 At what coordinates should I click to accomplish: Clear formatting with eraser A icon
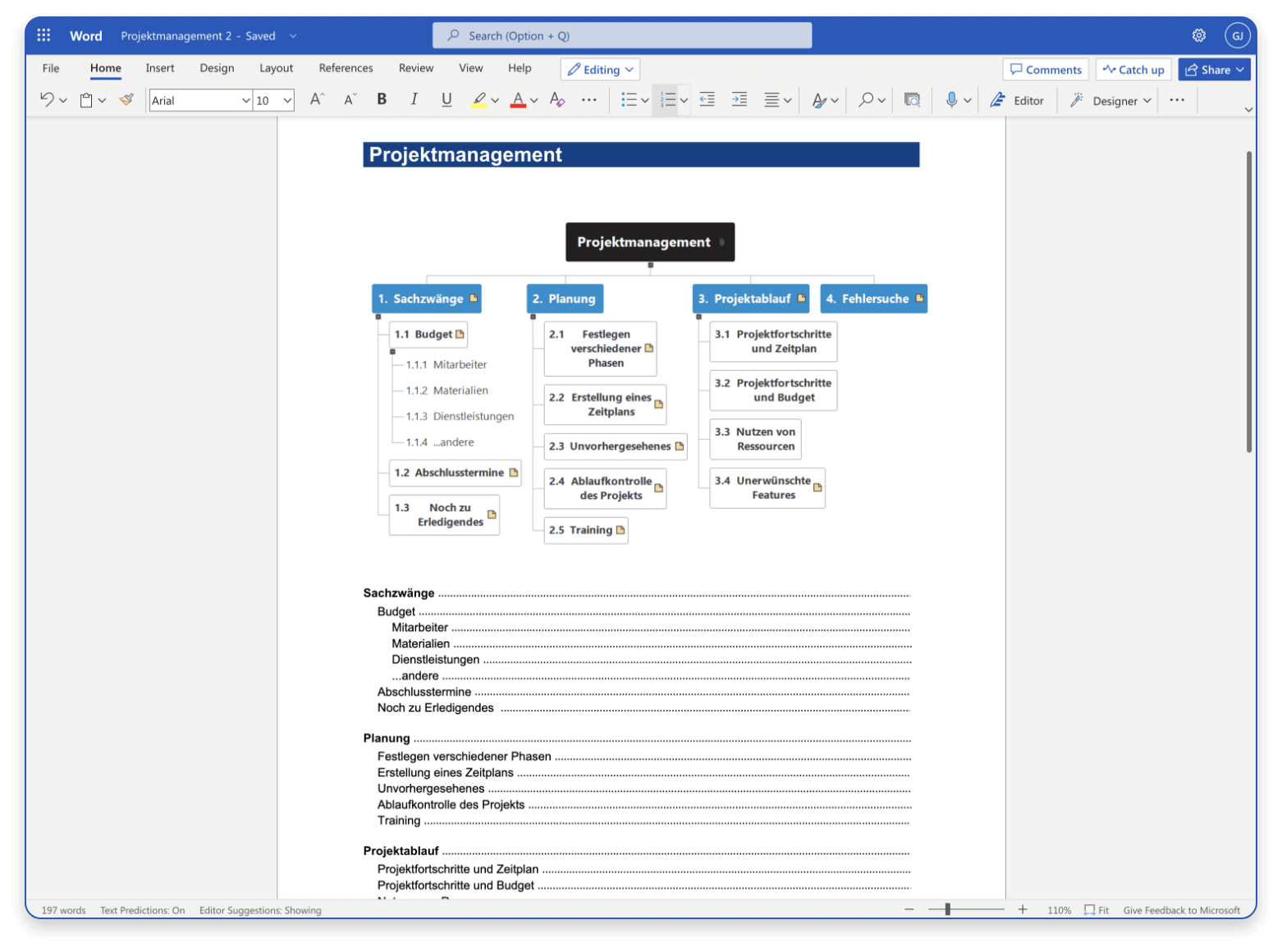[x=557, y=99]
